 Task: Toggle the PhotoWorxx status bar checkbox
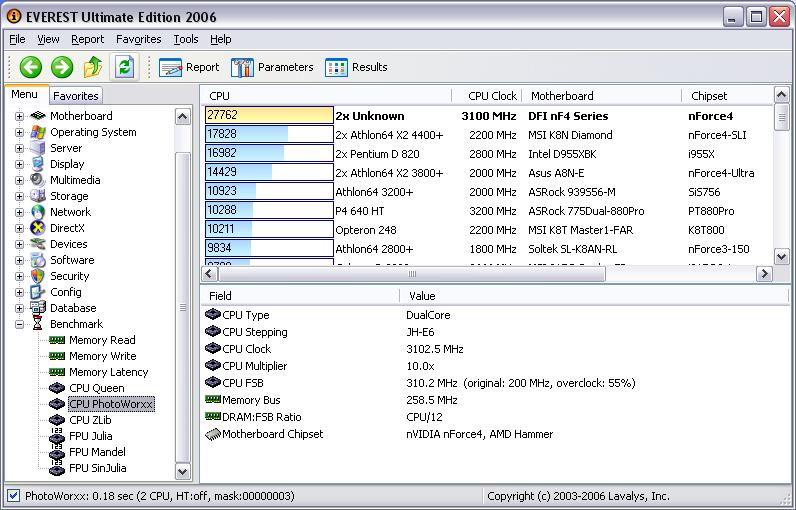click(x=14, y=496)
